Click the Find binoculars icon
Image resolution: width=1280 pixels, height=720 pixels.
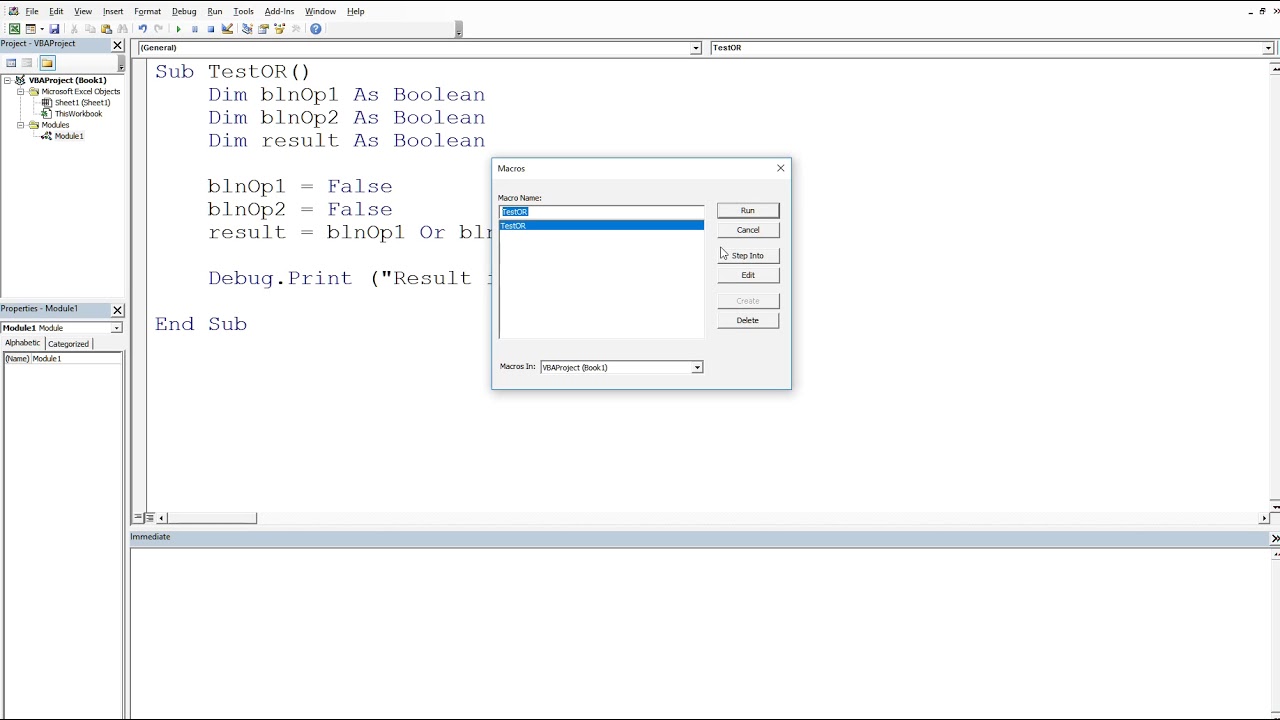click(122, 29)
